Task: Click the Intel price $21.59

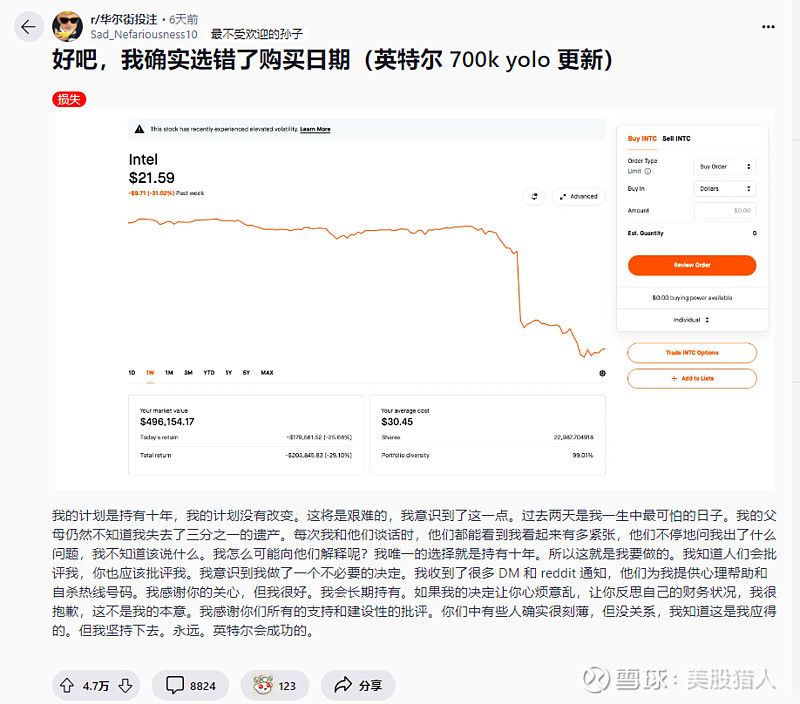Action: pyautogui.click(x=152, y=178)
